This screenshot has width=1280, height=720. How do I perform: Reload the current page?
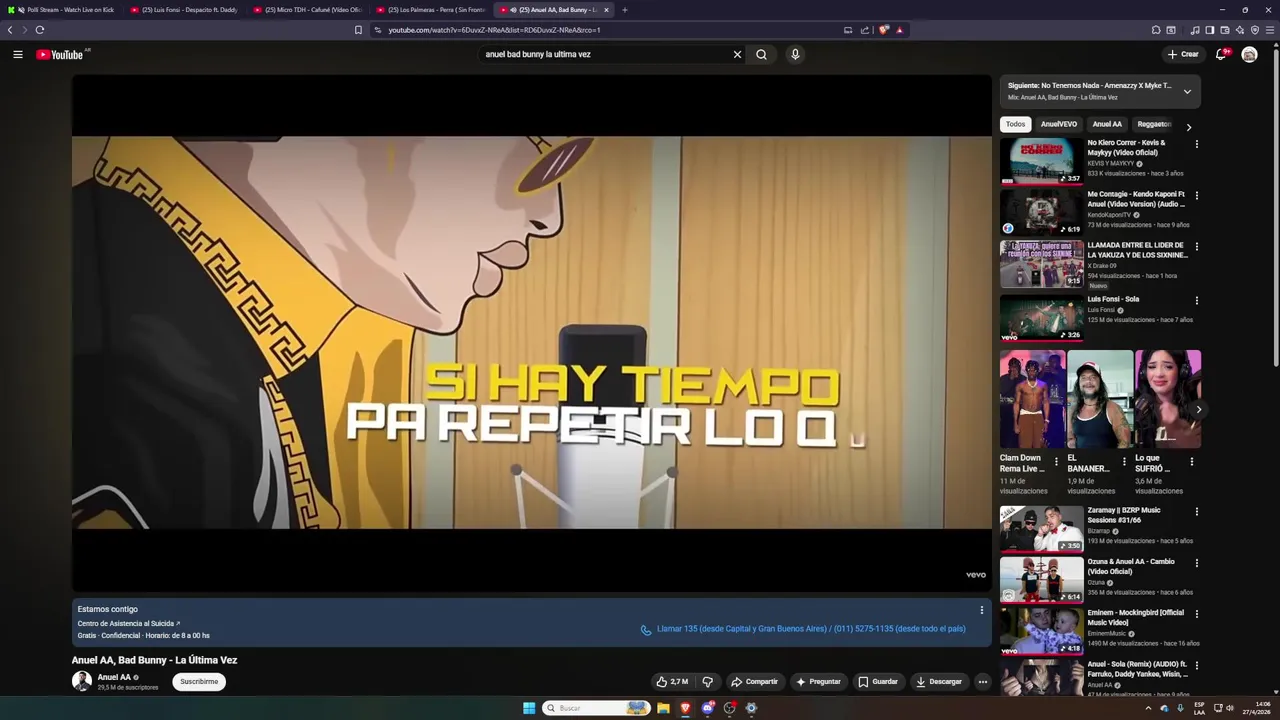(x=40, y=30)
